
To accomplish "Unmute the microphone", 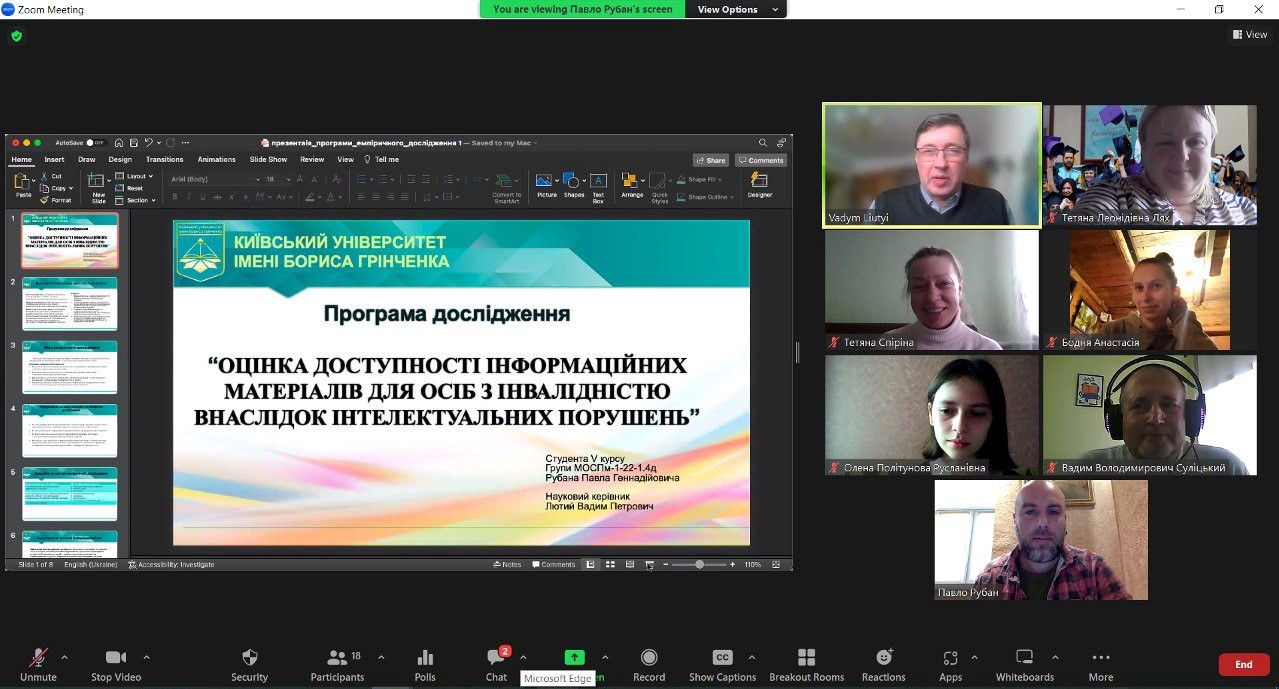I will click(38, 663).
